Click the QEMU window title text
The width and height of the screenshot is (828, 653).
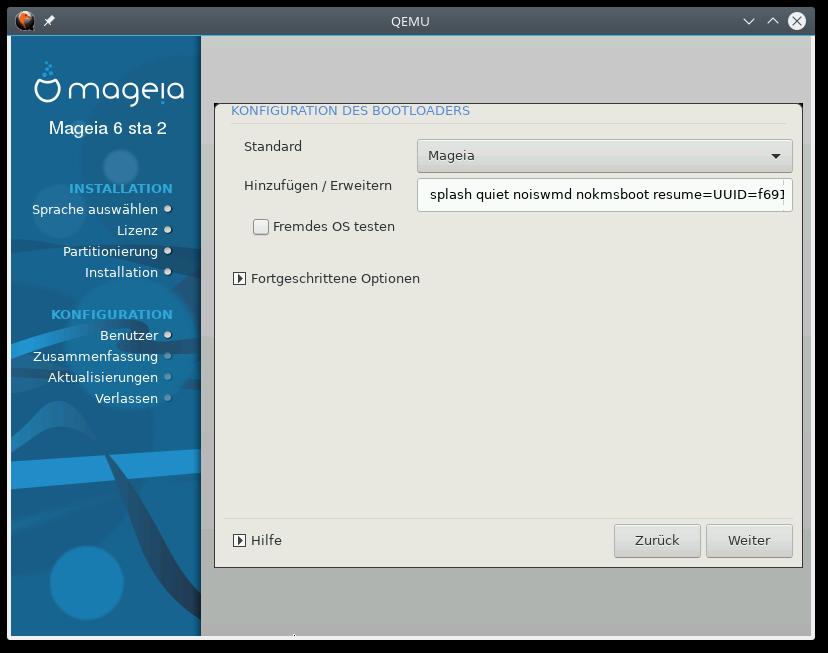click(x=410, y=22)
